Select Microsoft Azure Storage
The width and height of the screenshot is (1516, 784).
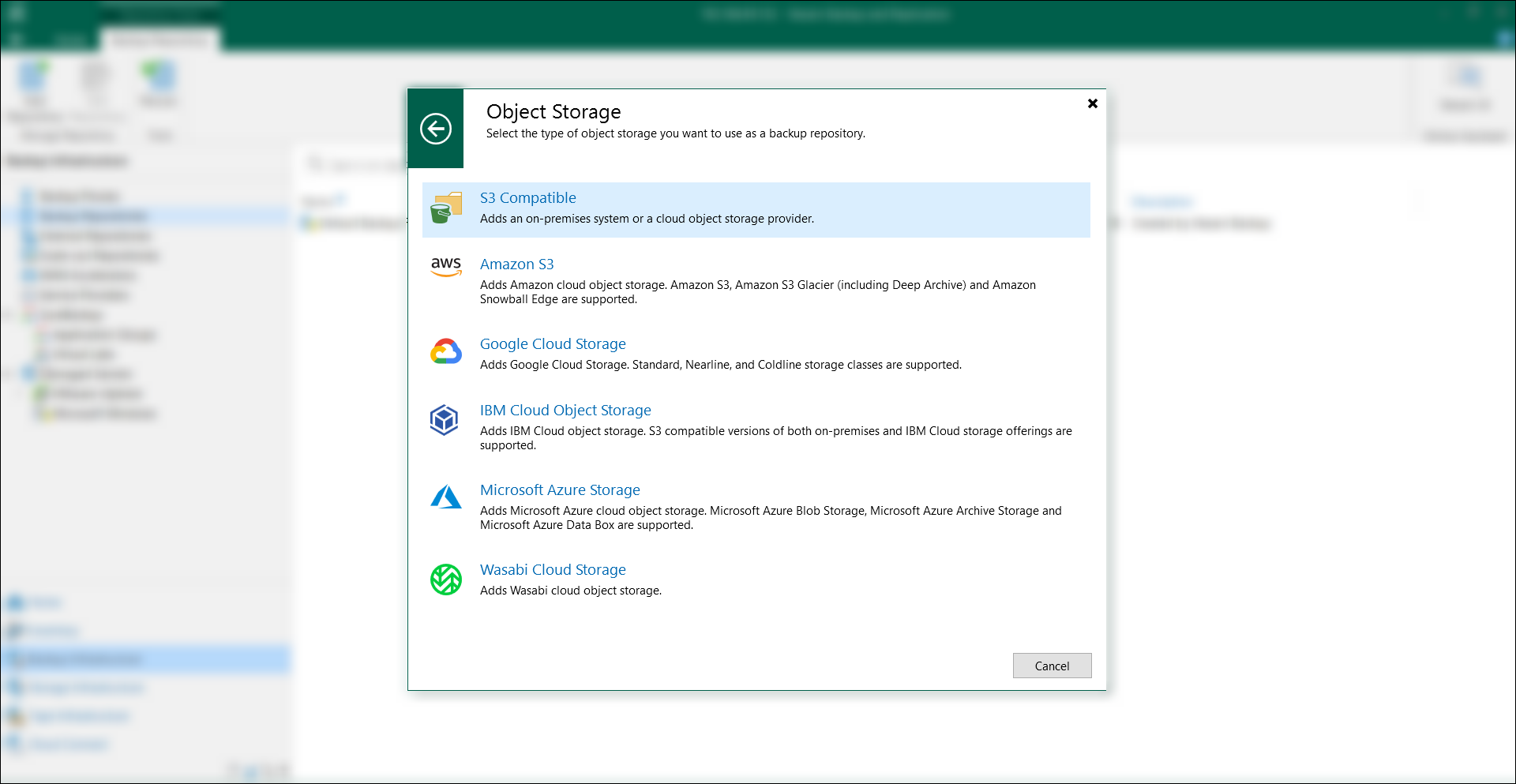[560, 490]
